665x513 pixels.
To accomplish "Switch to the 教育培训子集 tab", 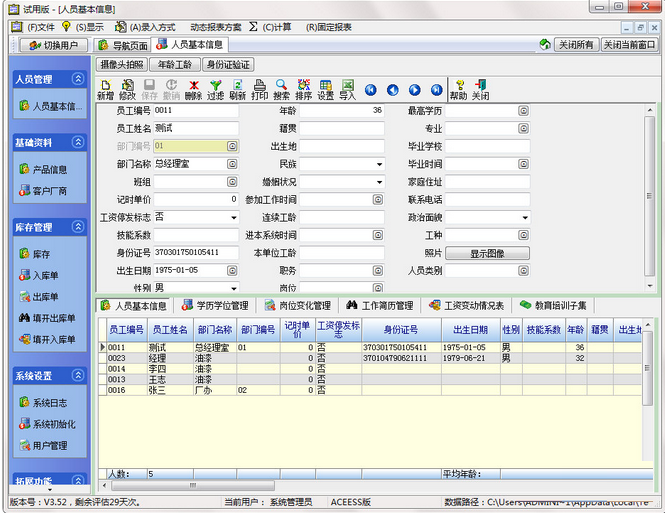I will click(x=553, y=305).
